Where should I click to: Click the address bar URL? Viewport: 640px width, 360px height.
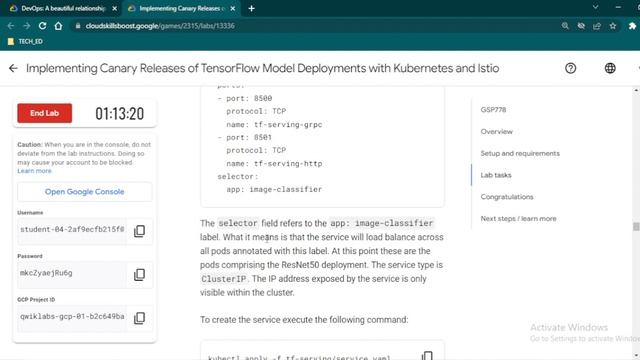click(x=160, y=26)
